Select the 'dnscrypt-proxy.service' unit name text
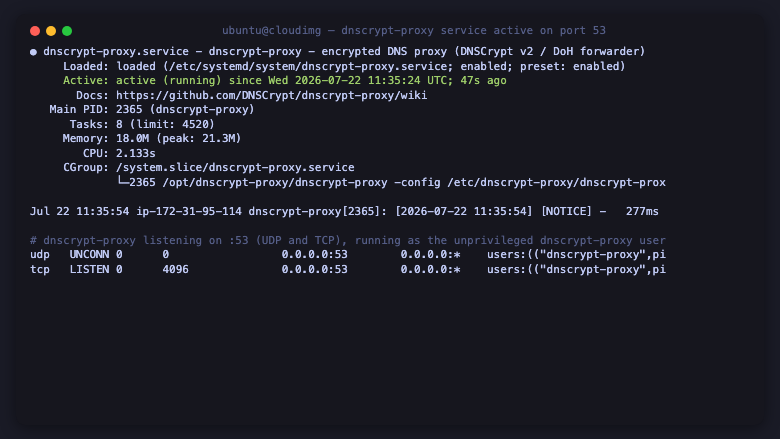780x439 pixels. pos(116,51)
